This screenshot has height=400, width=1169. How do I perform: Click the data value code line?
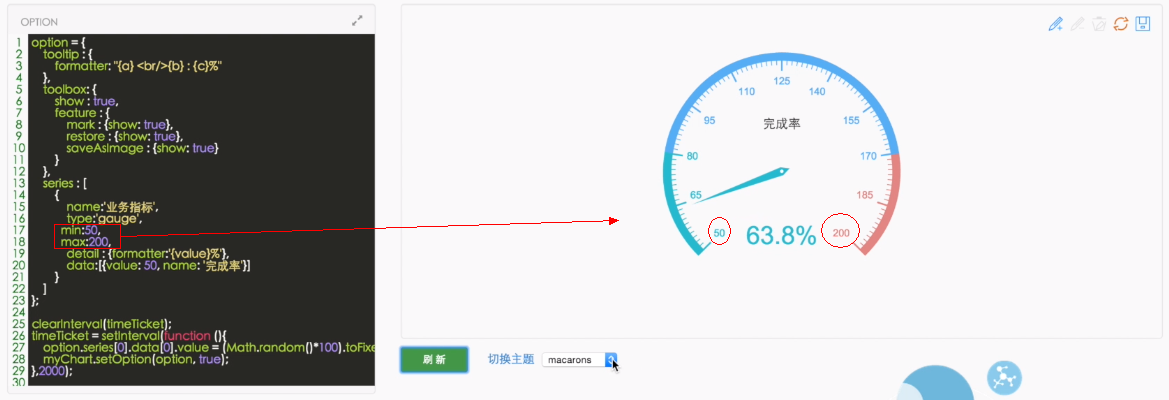157,266
